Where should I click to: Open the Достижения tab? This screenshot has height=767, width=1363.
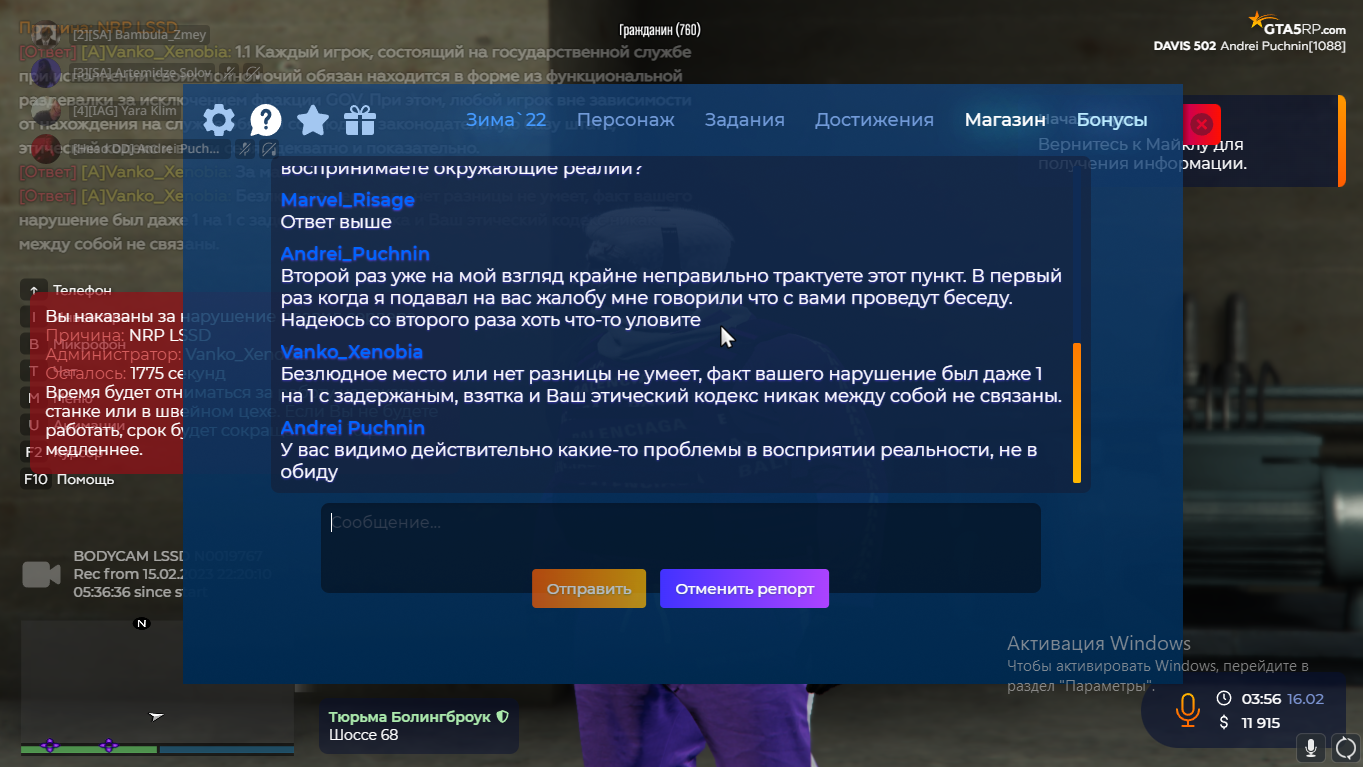coord(874,120)
